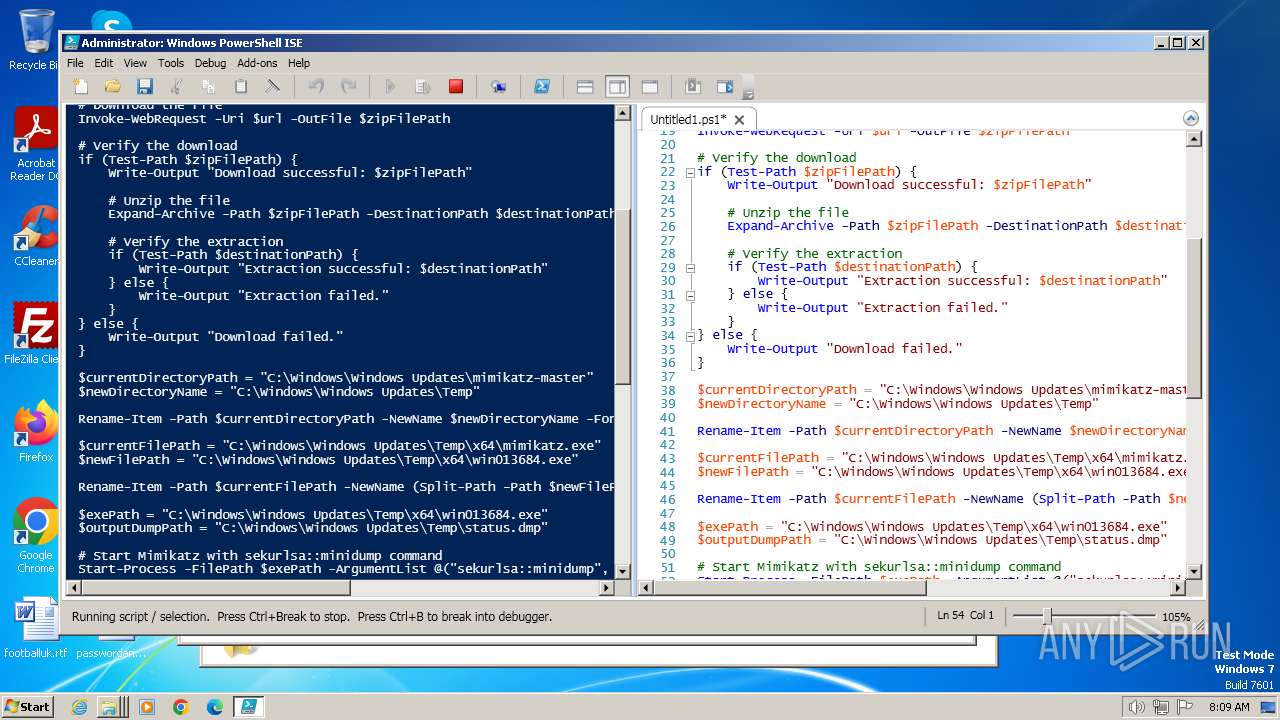
Task: Click script pane scroll-up arrow
Action: [x=1194, y=139]
